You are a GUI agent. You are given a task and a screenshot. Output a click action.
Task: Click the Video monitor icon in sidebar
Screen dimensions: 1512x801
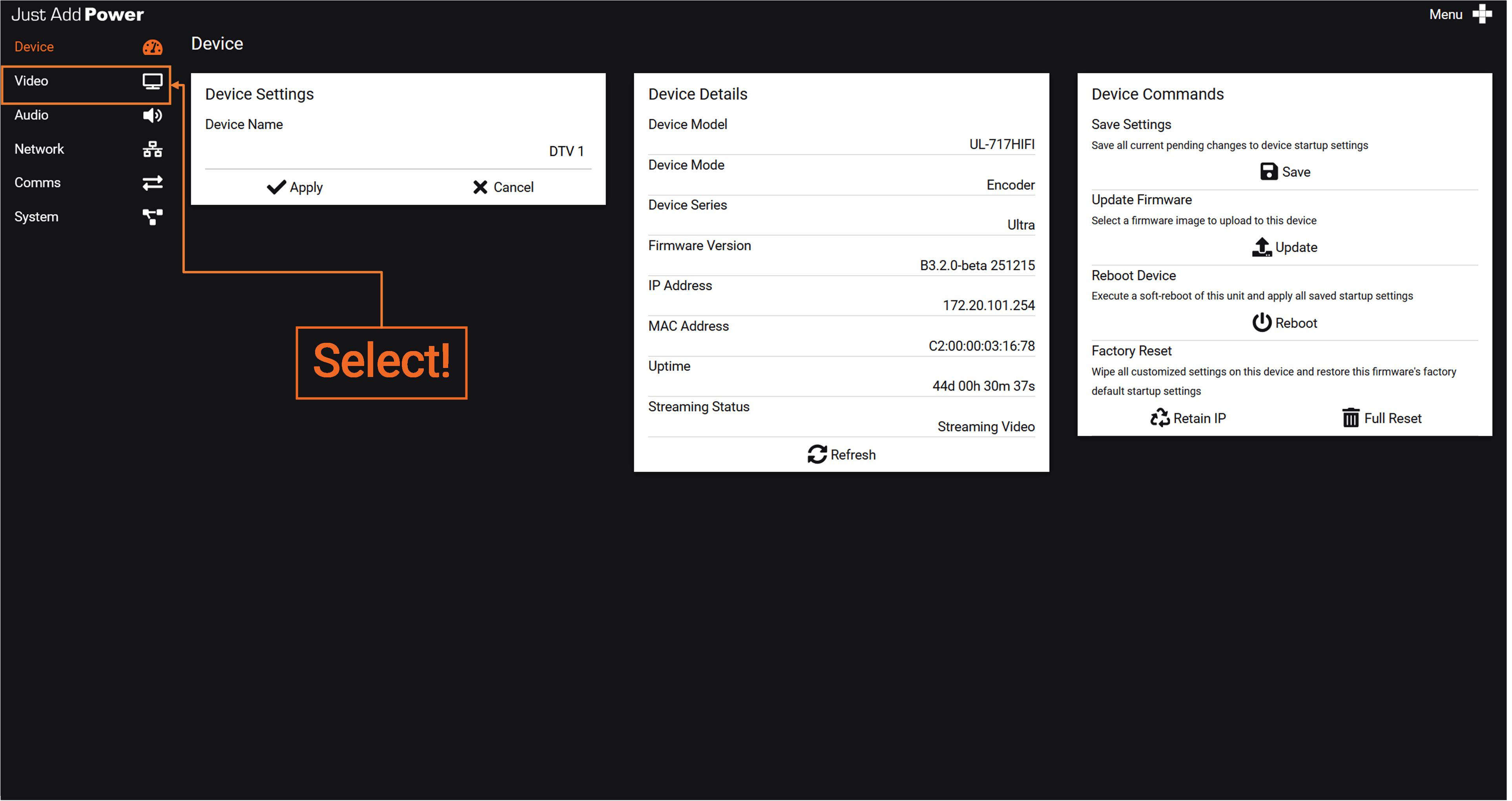(x=153, y=81)
